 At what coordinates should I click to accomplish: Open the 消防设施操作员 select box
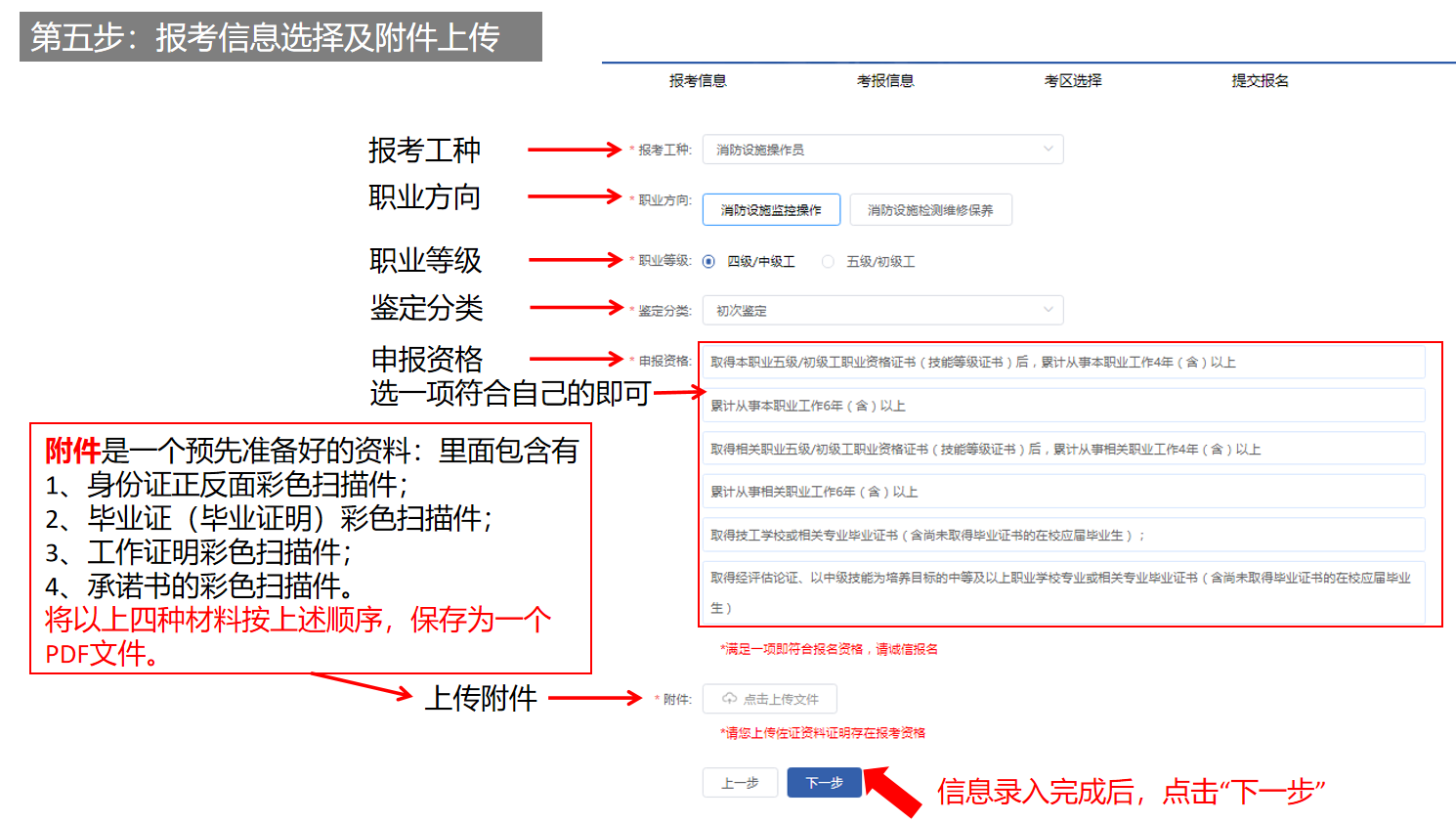[x=879, y=150]
